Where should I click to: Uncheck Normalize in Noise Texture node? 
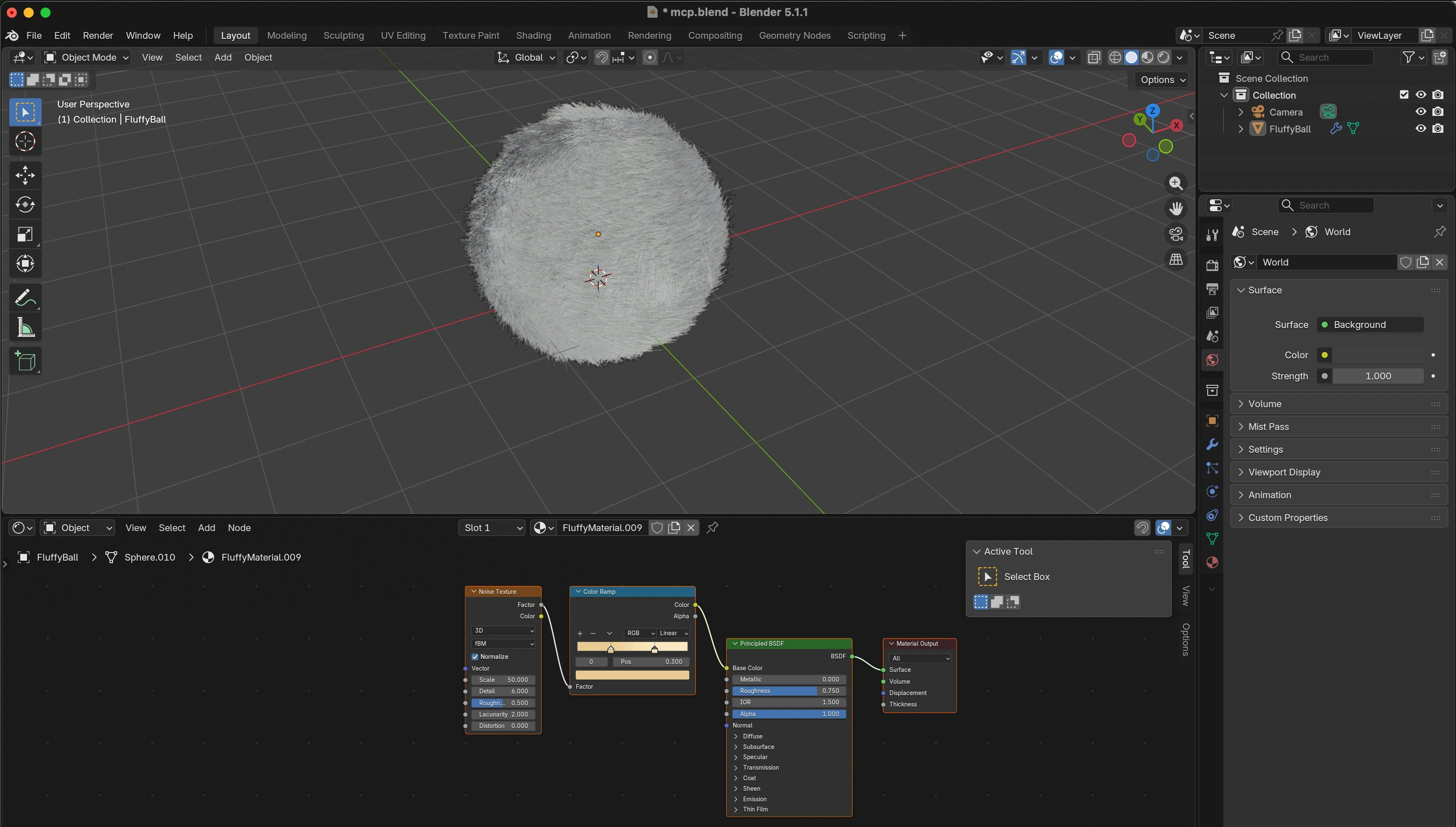[x=475, y=657]
